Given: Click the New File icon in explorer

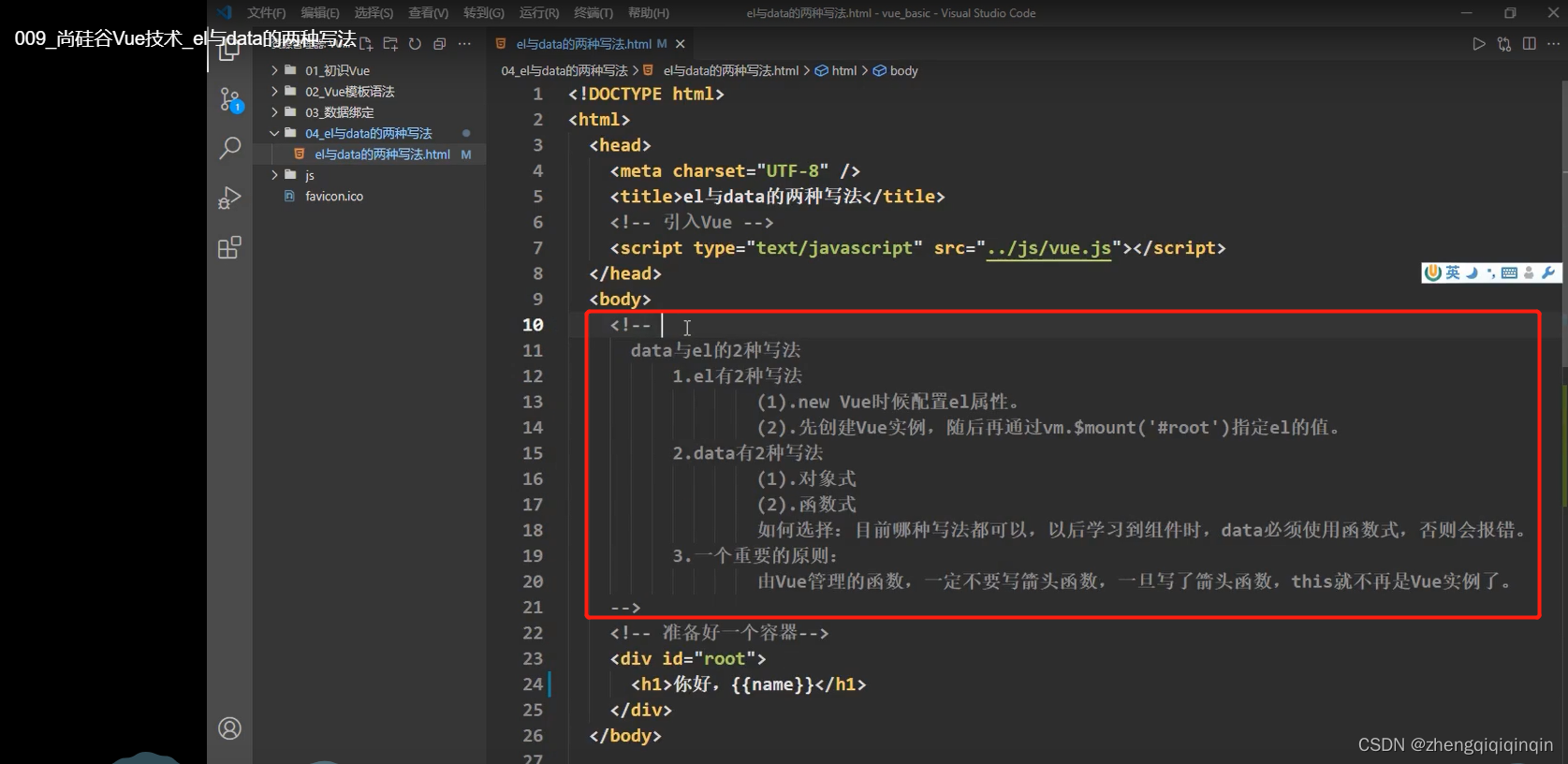Looking at the screenshot, I should coord(366,44).
